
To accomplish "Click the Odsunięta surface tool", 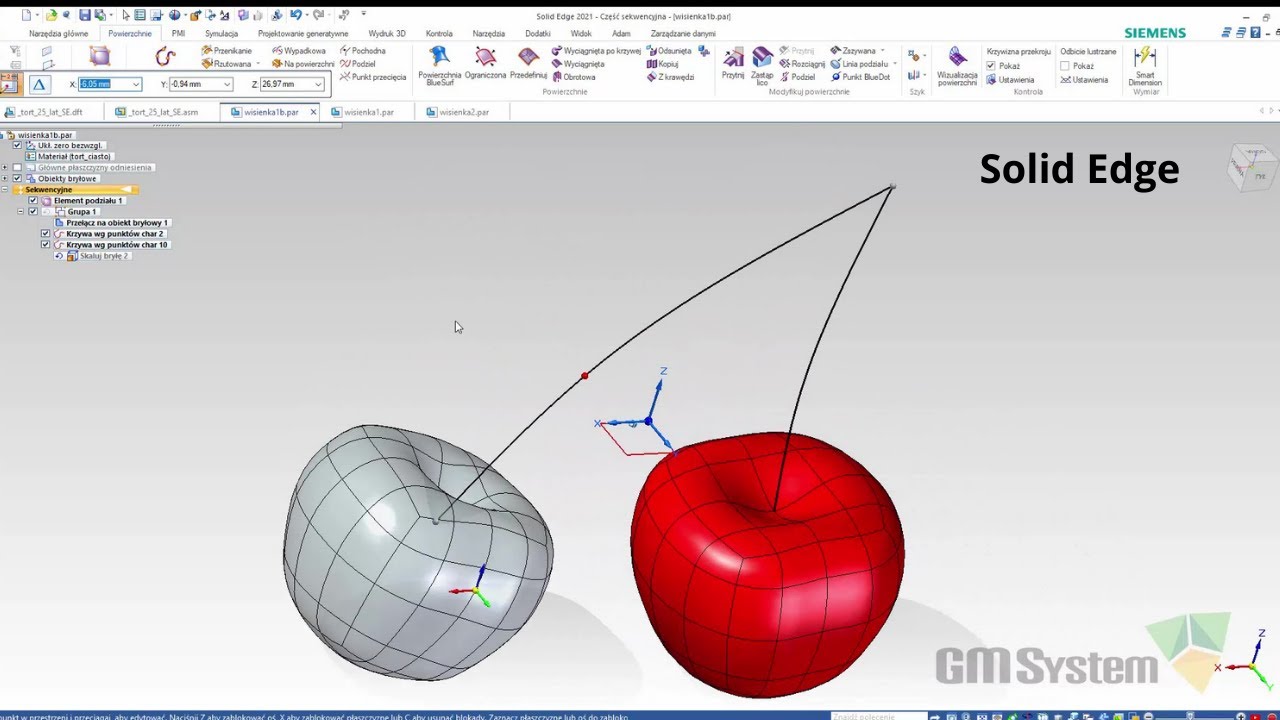I will (x=668, y=50).
